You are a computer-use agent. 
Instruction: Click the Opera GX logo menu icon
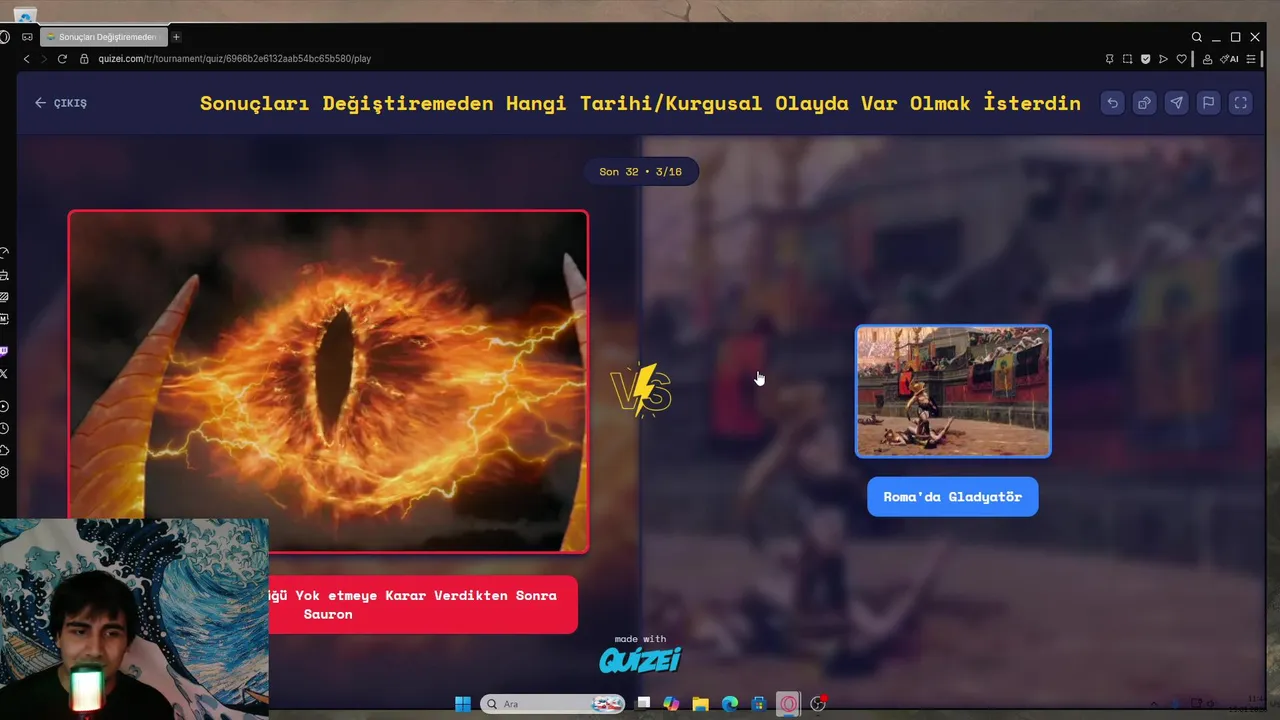pyautogui.click(x=4, y=37)
